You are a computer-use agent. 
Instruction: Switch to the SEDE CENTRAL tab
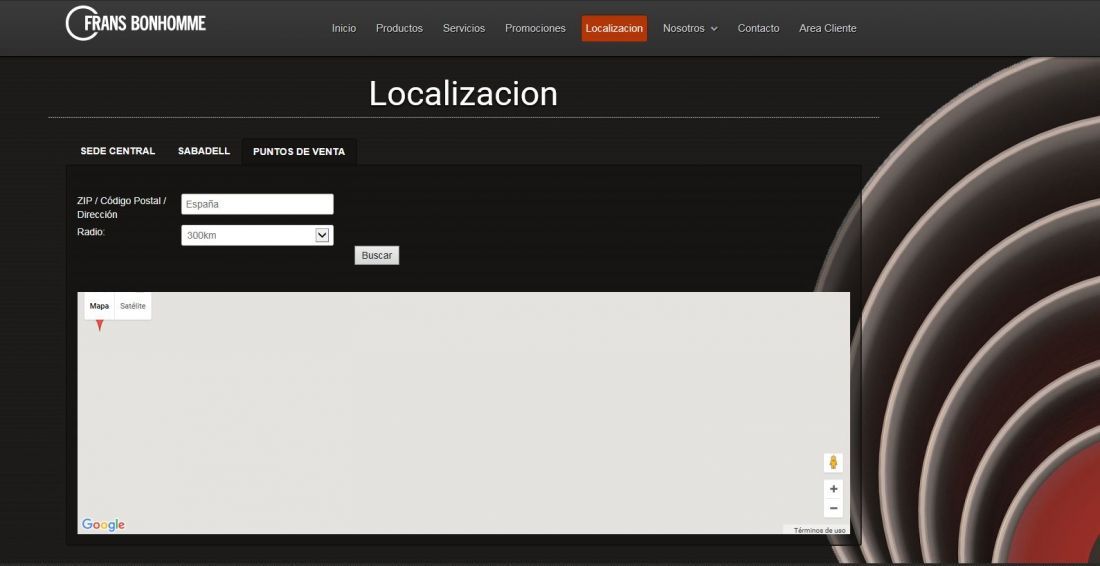pos(118,151)
